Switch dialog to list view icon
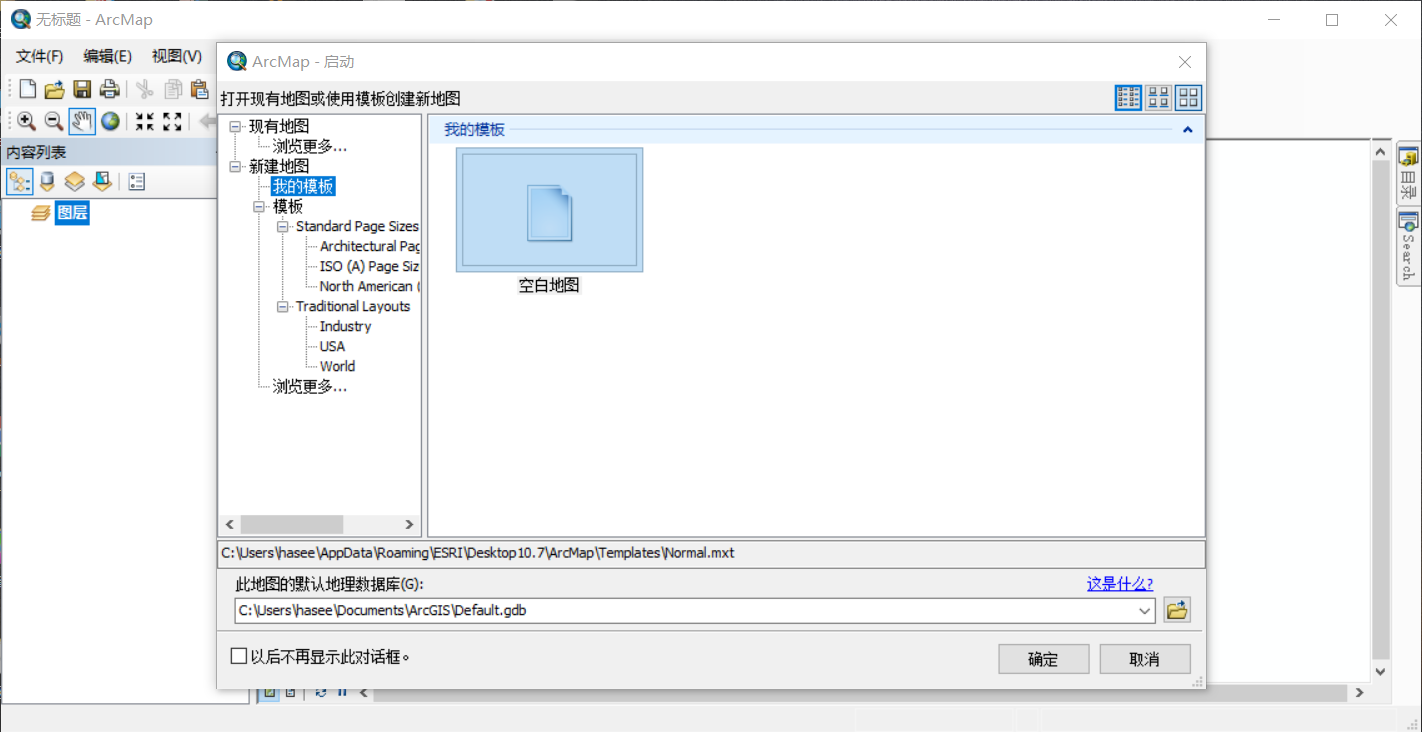Screen dimensions: 1422x732 click(x=1128, y=97)
